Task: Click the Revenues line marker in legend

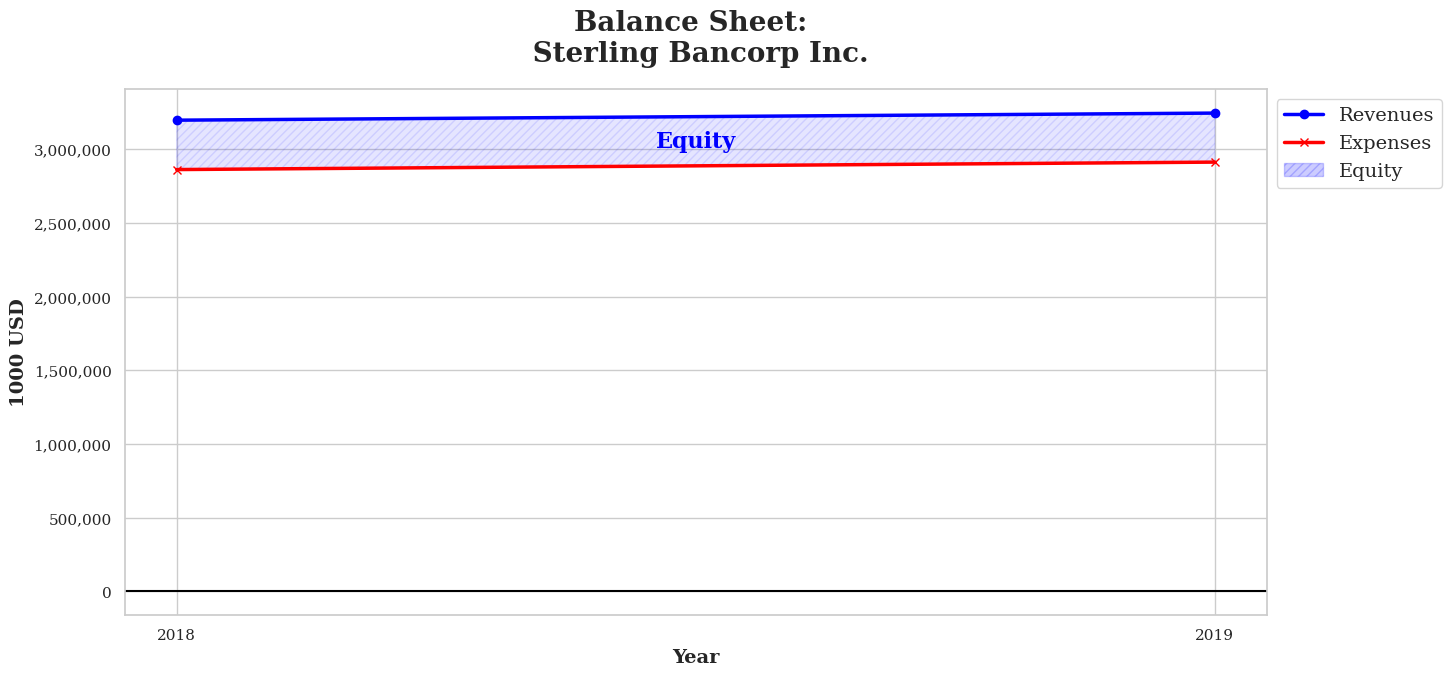Action: point(1303,115)
